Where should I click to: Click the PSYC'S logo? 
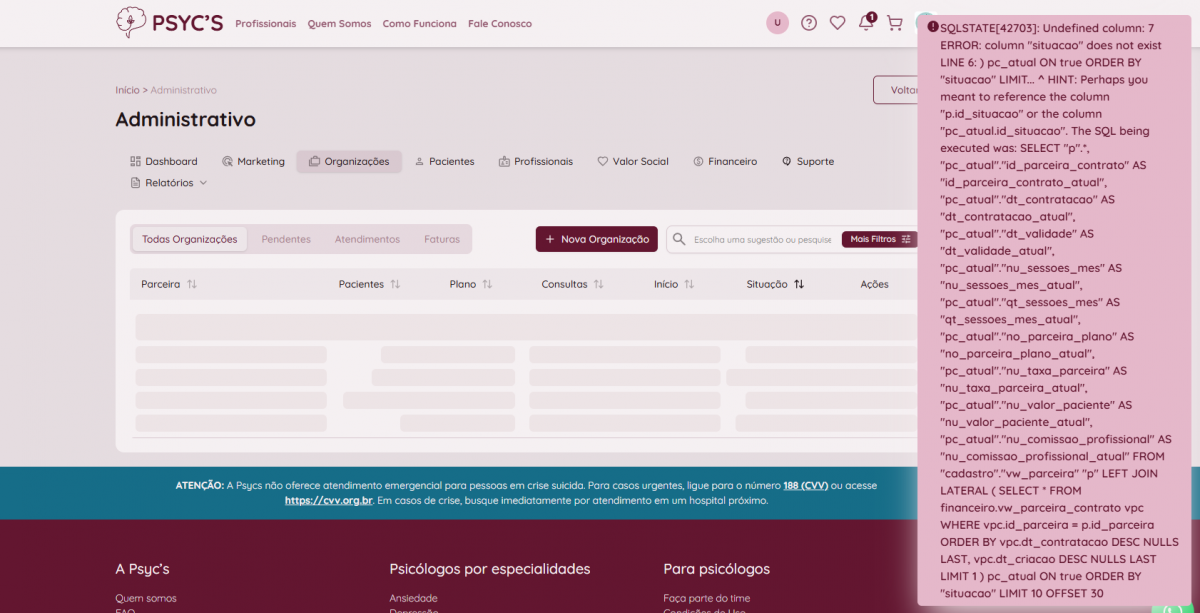(169, 22)
